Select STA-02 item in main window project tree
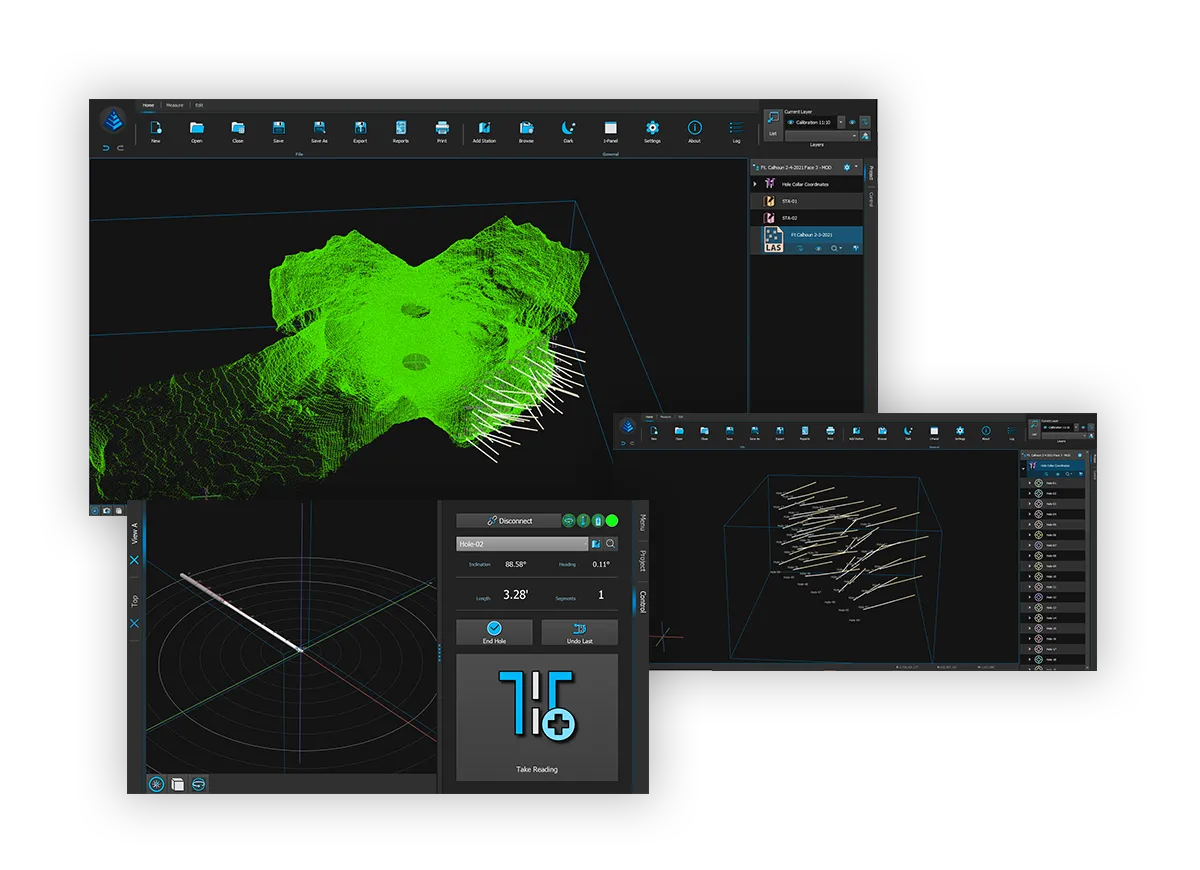This screenshot has height=870, width=1200. [807, 218]
